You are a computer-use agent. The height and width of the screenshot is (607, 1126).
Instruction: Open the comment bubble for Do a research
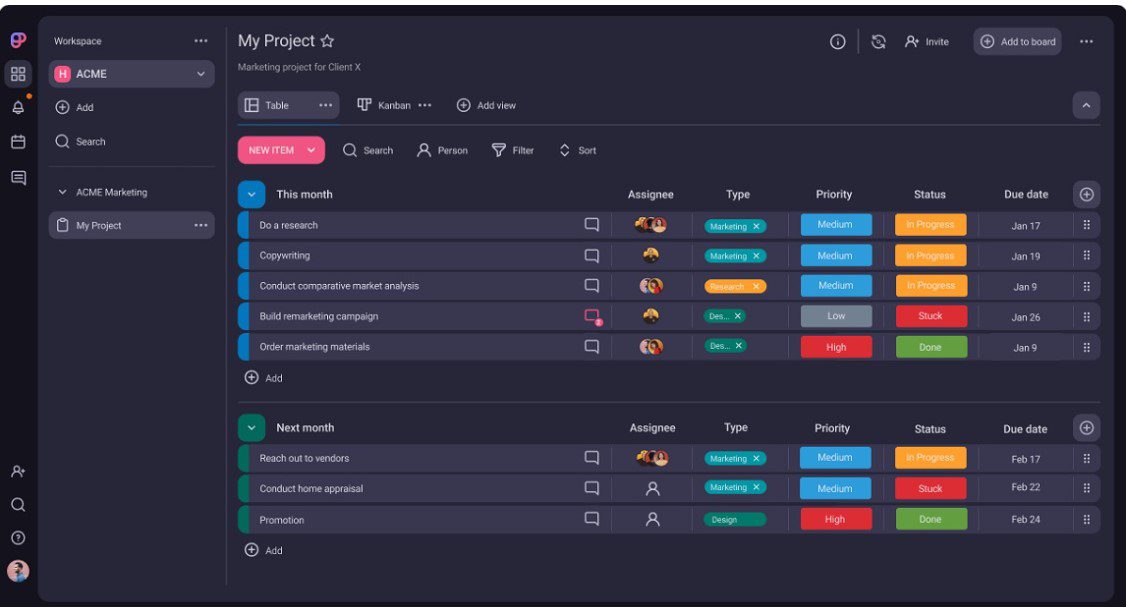click(591, 225)
